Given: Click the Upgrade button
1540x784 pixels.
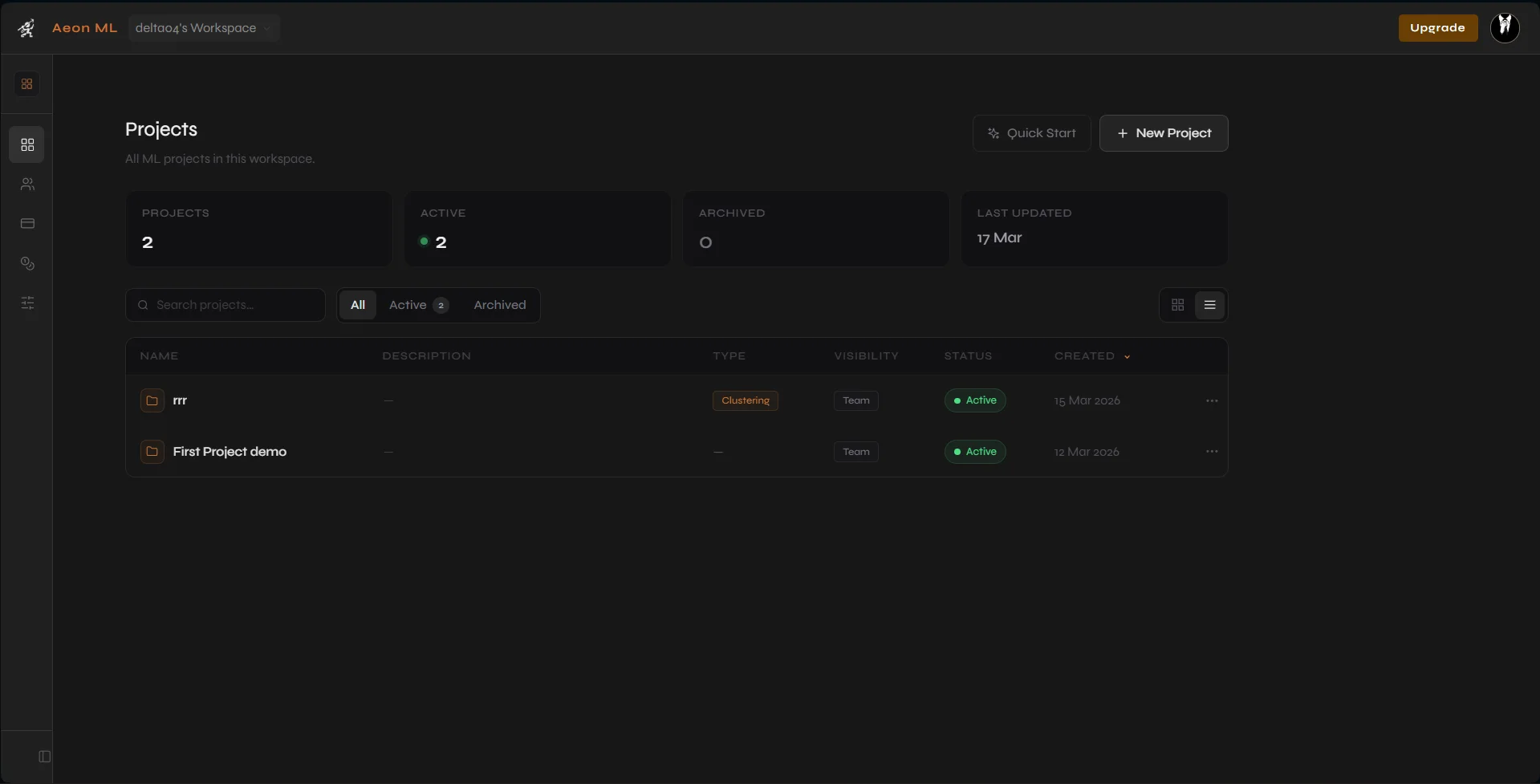Looking at the screenshot, I should pyautogui.click(x=1437, y=27).
